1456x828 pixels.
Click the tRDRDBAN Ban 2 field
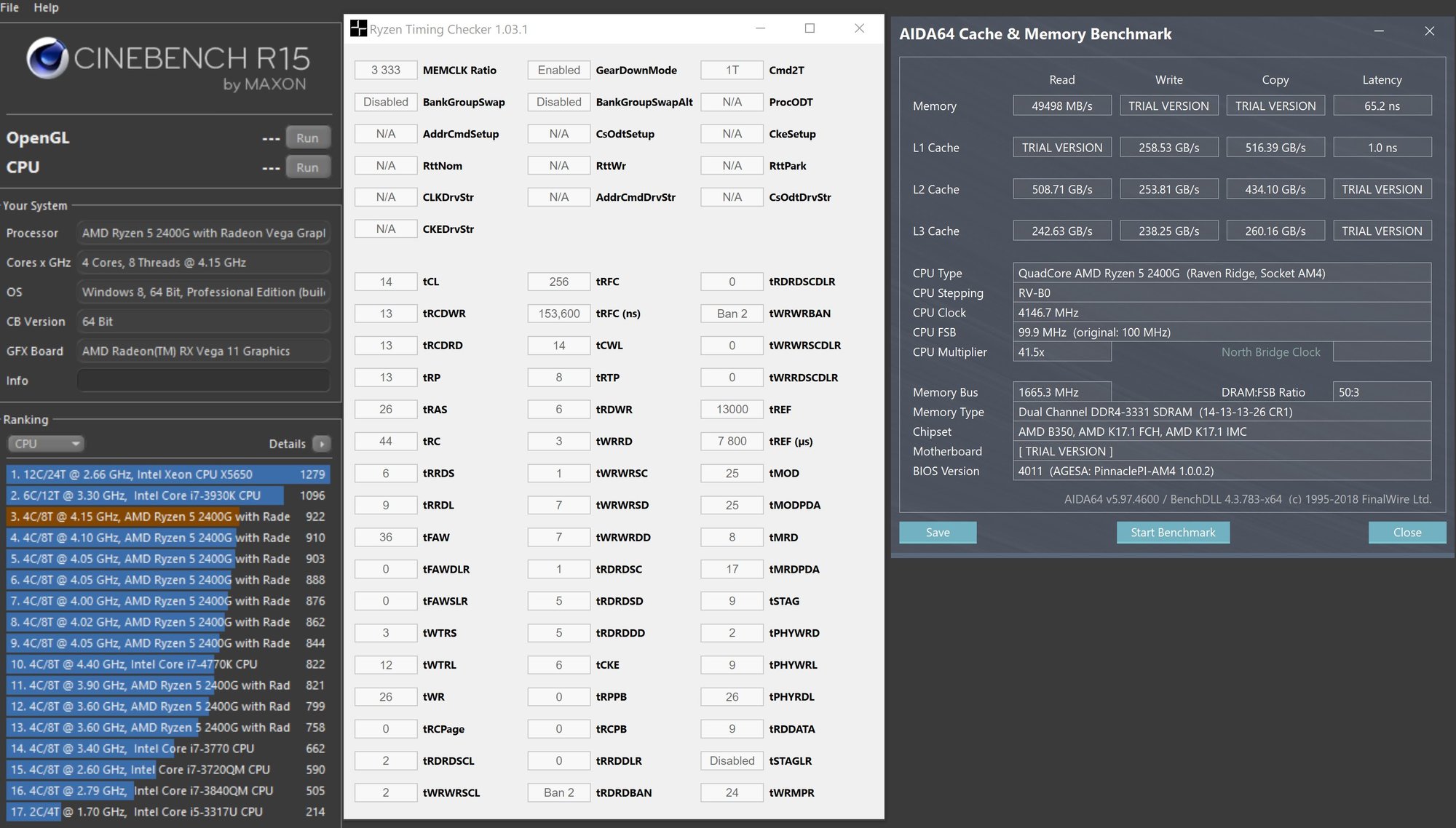pos(559,792)
